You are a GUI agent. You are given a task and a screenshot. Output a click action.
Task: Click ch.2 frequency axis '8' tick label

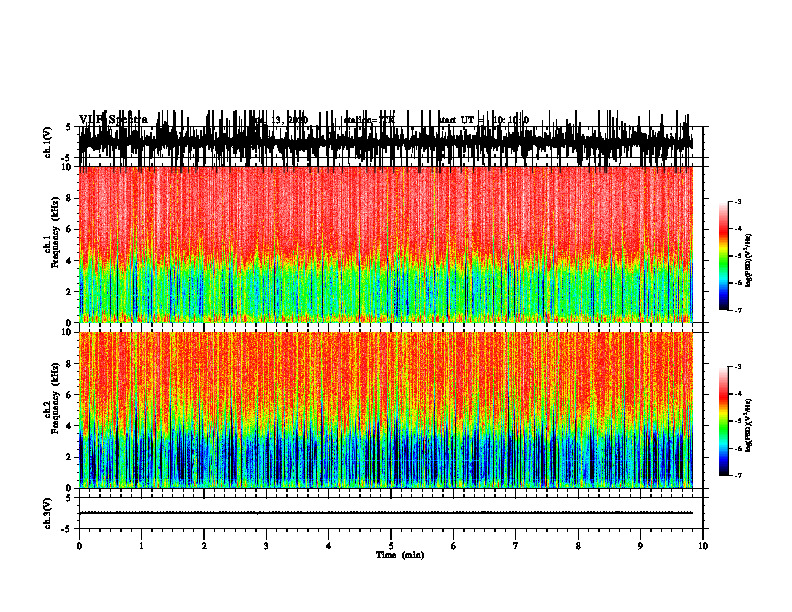coord(69,364)
